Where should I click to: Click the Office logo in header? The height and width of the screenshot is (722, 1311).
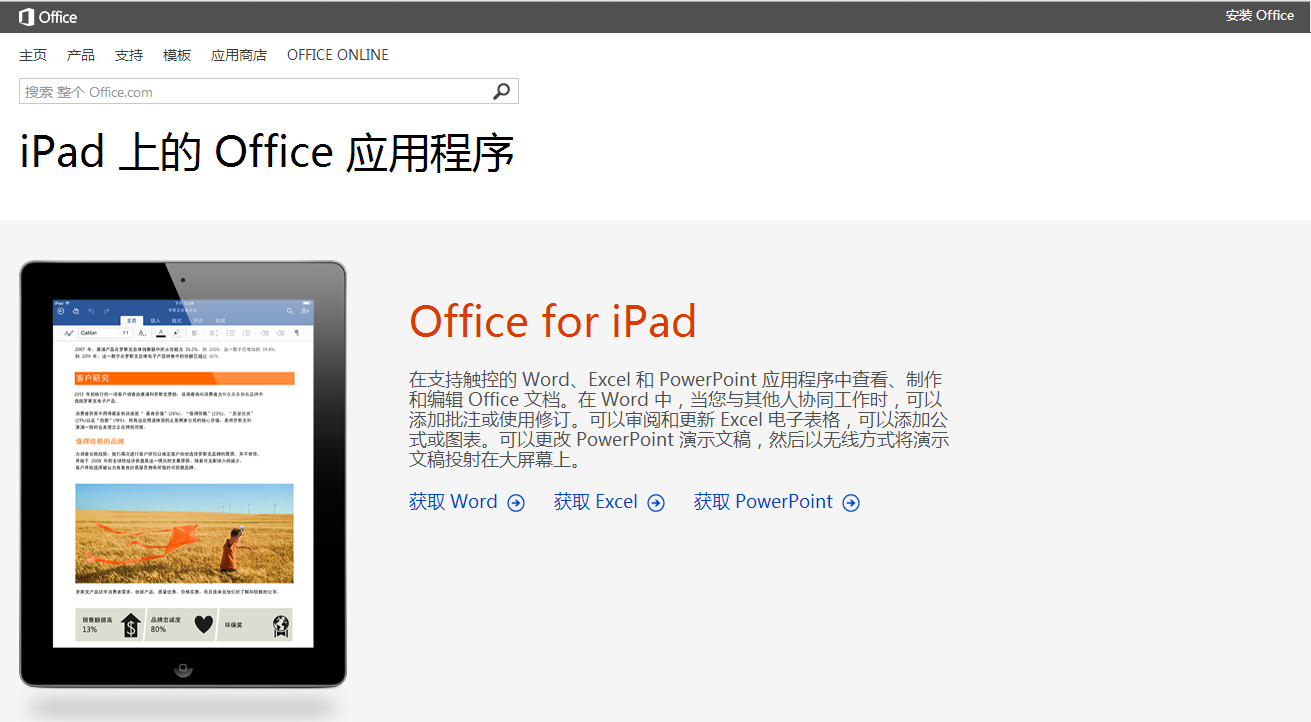click(48, 16)
